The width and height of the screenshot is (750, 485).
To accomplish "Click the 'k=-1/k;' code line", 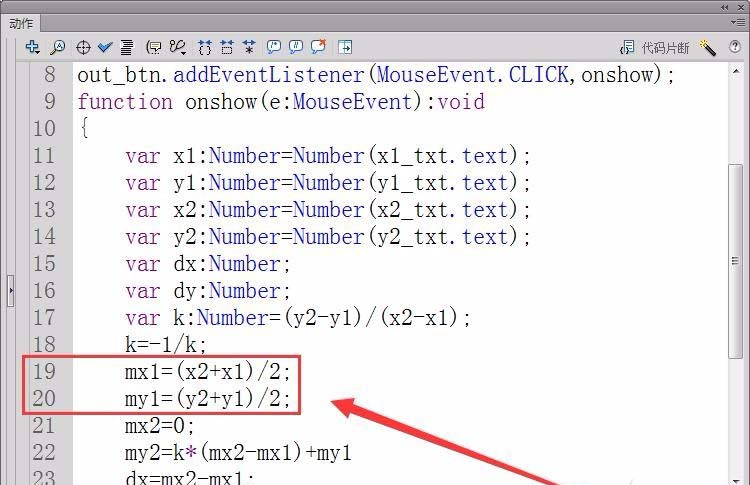I will pos(165,344).
